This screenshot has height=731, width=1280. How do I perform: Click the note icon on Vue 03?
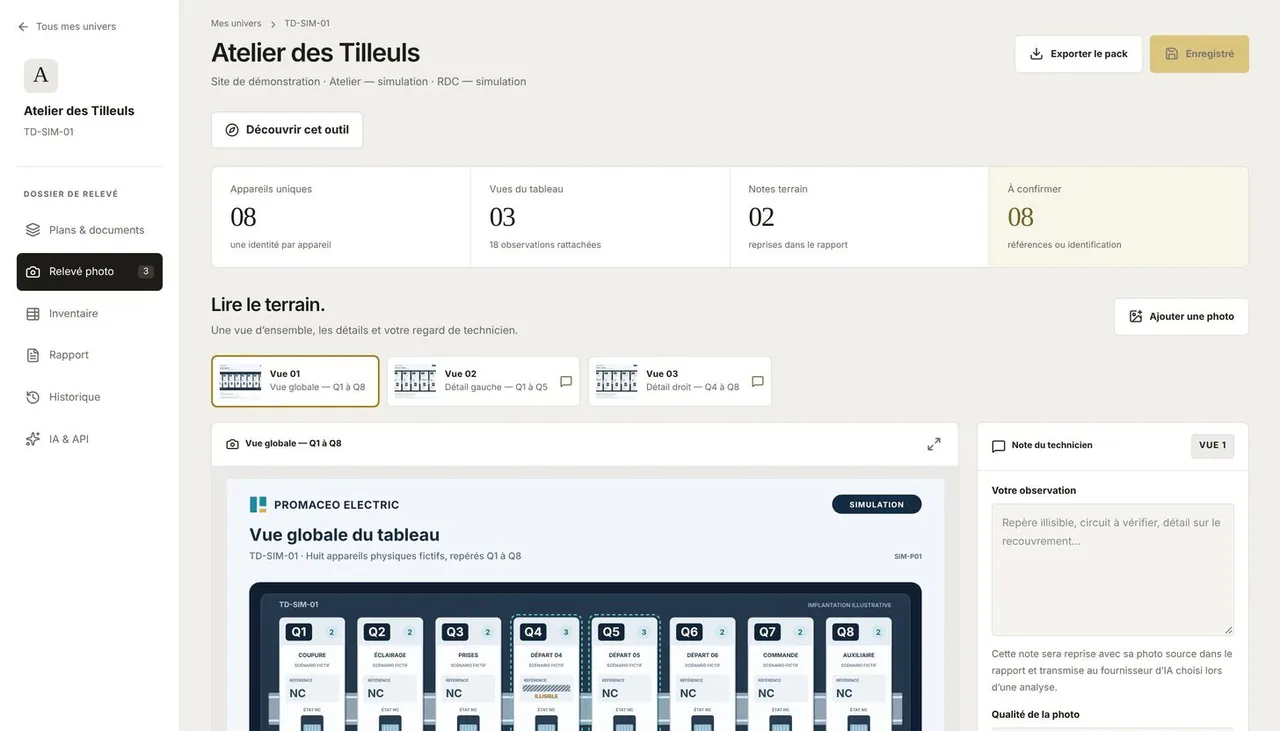(757, 382)
